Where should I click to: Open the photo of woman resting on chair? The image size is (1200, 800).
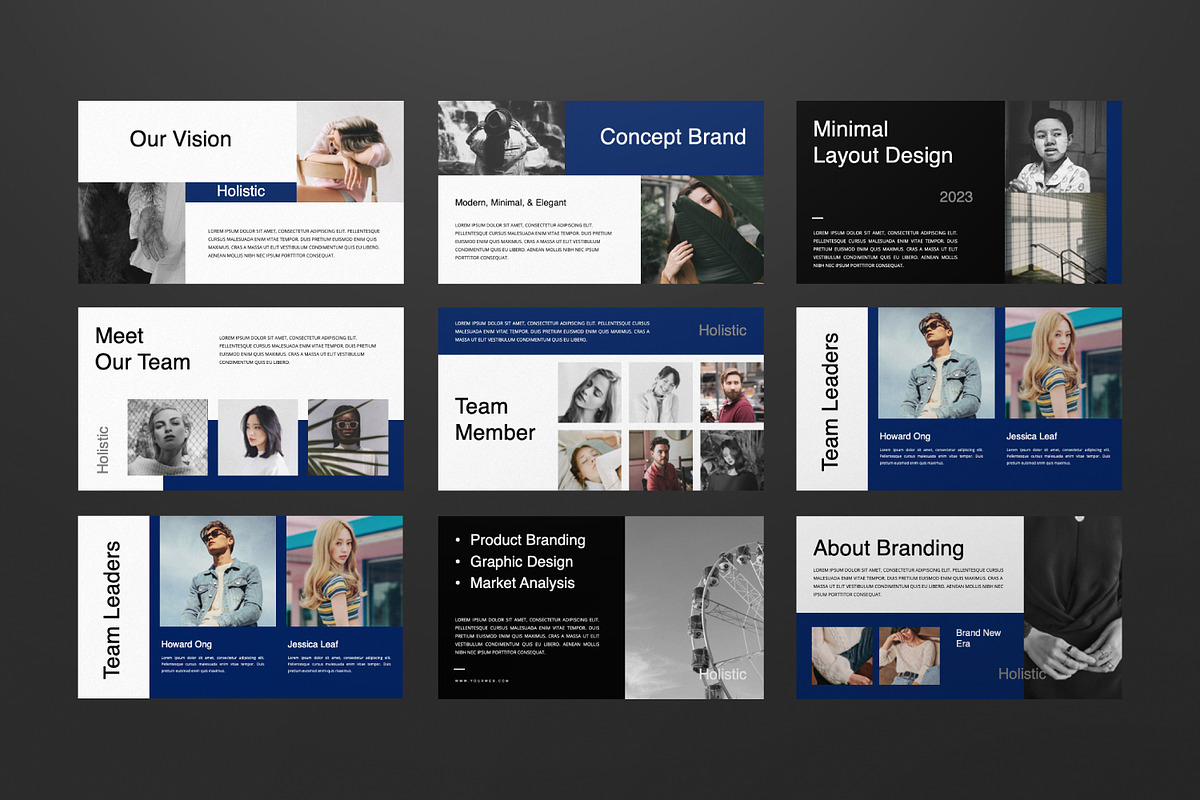point(350,151)
